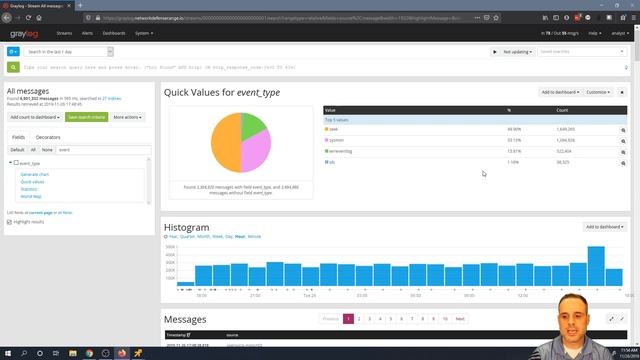
Task: Click the Graylog logo
Action: [x=24, y=33]
